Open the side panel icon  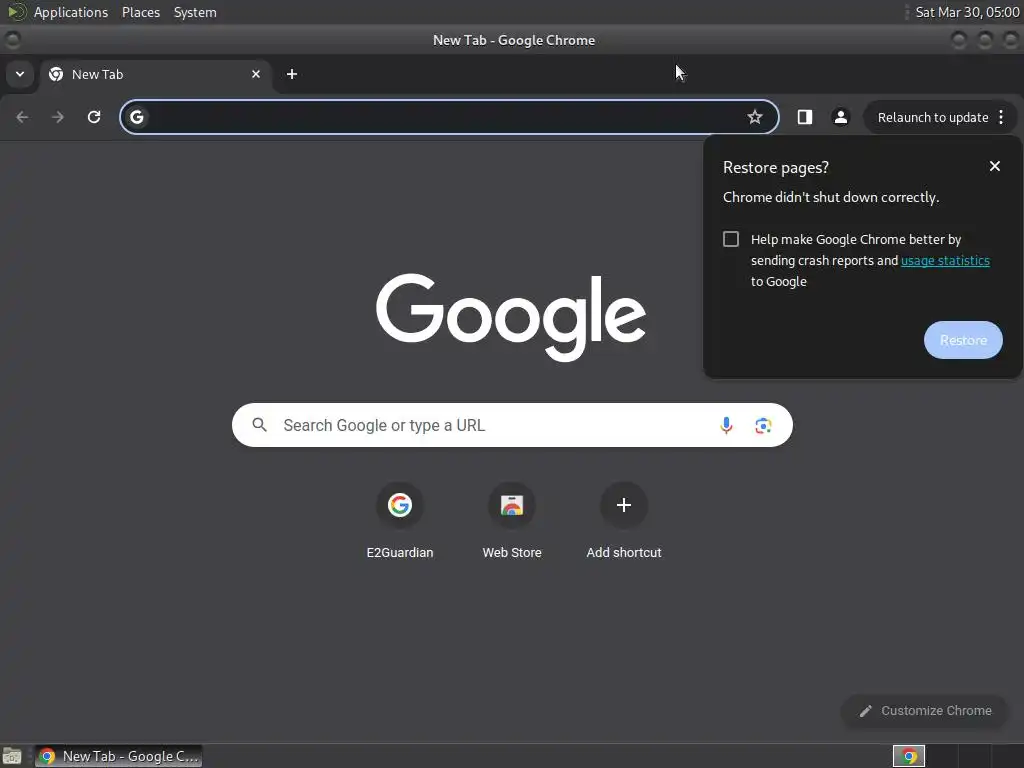[x=805, y=117]
